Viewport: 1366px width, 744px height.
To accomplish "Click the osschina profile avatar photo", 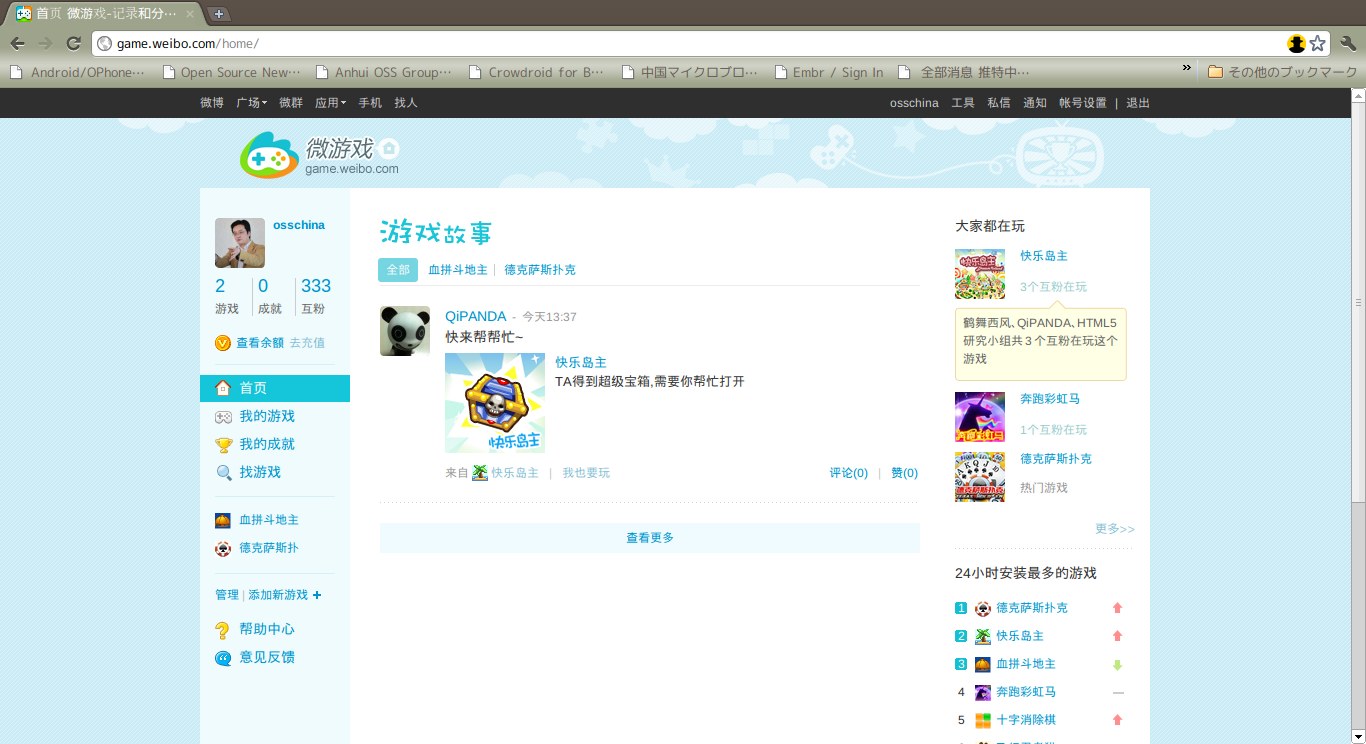I will pyautogui.click(x=240, y=243).
